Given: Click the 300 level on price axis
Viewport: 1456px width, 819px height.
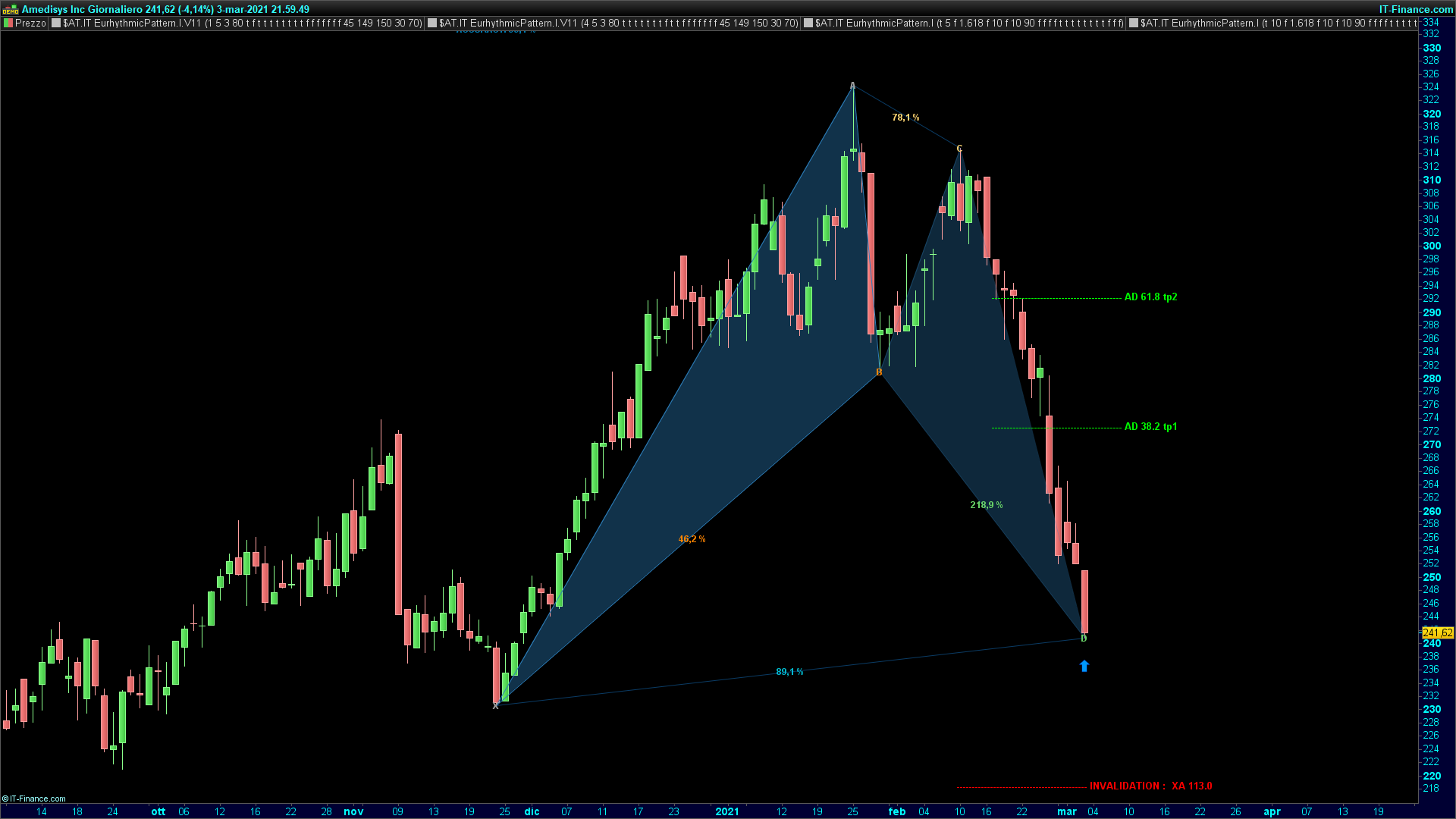Looking at the screenshot, I should coord(1432,246).
